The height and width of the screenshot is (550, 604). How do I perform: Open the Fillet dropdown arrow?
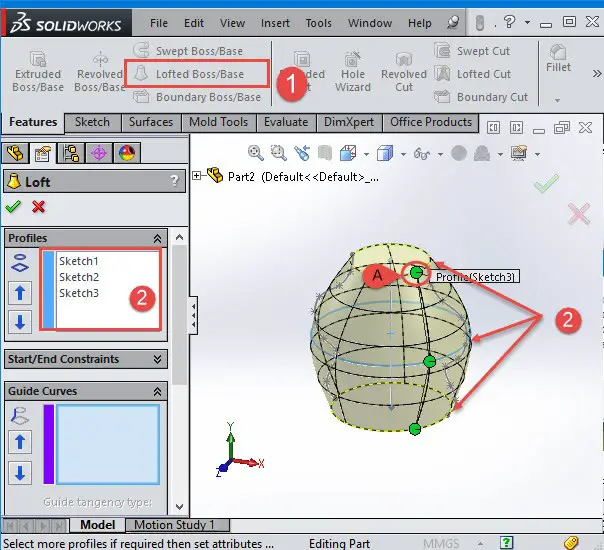tap(557, 100)
